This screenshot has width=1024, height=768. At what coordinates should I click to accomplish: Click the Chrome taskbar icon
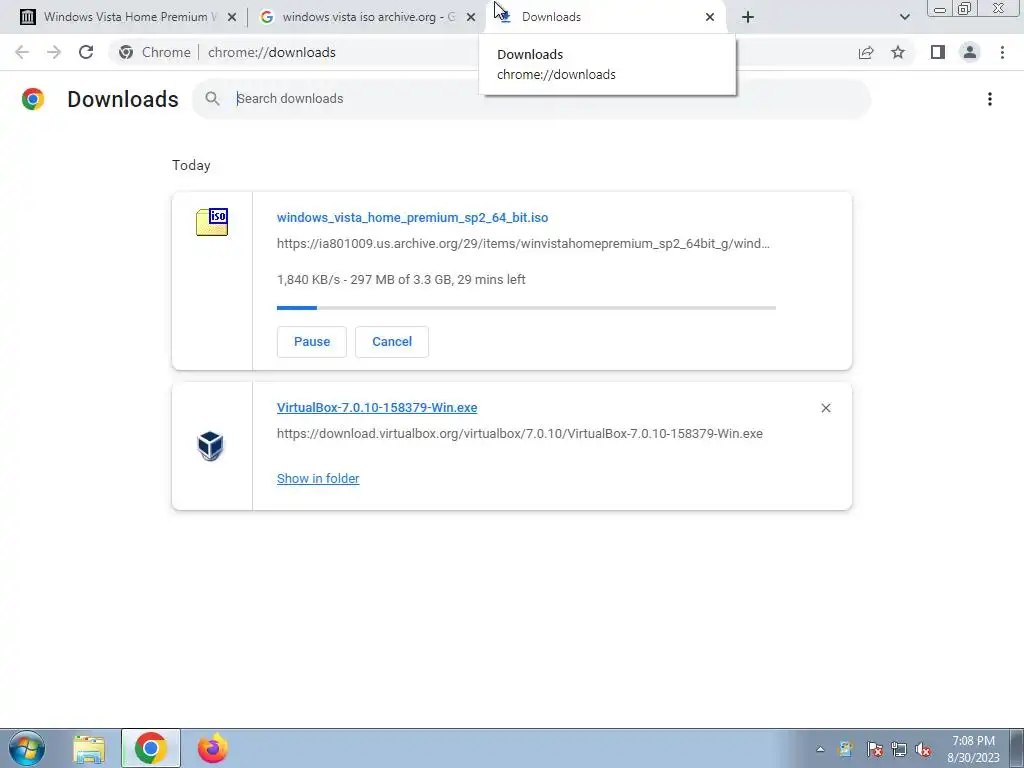point(151,748)
